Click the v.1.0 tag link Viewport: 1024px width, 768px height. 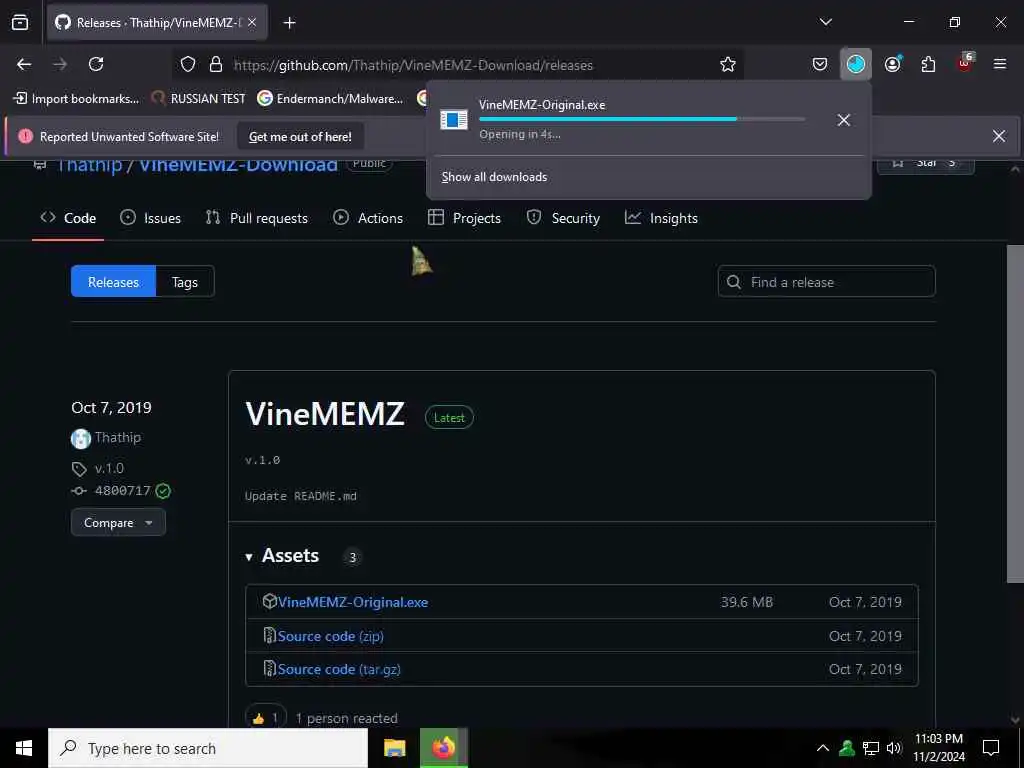click(x=109, y=468)
